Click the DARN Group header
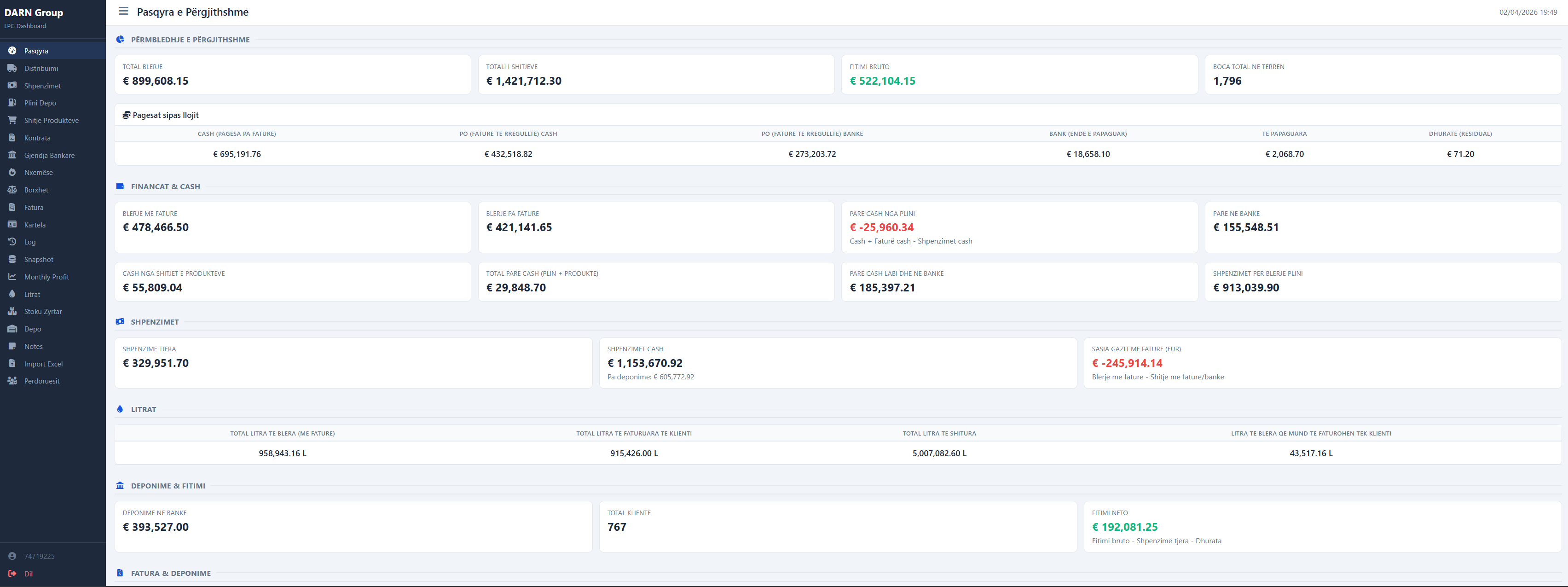This screenshot has height=587, width=1568. [34, 12]
